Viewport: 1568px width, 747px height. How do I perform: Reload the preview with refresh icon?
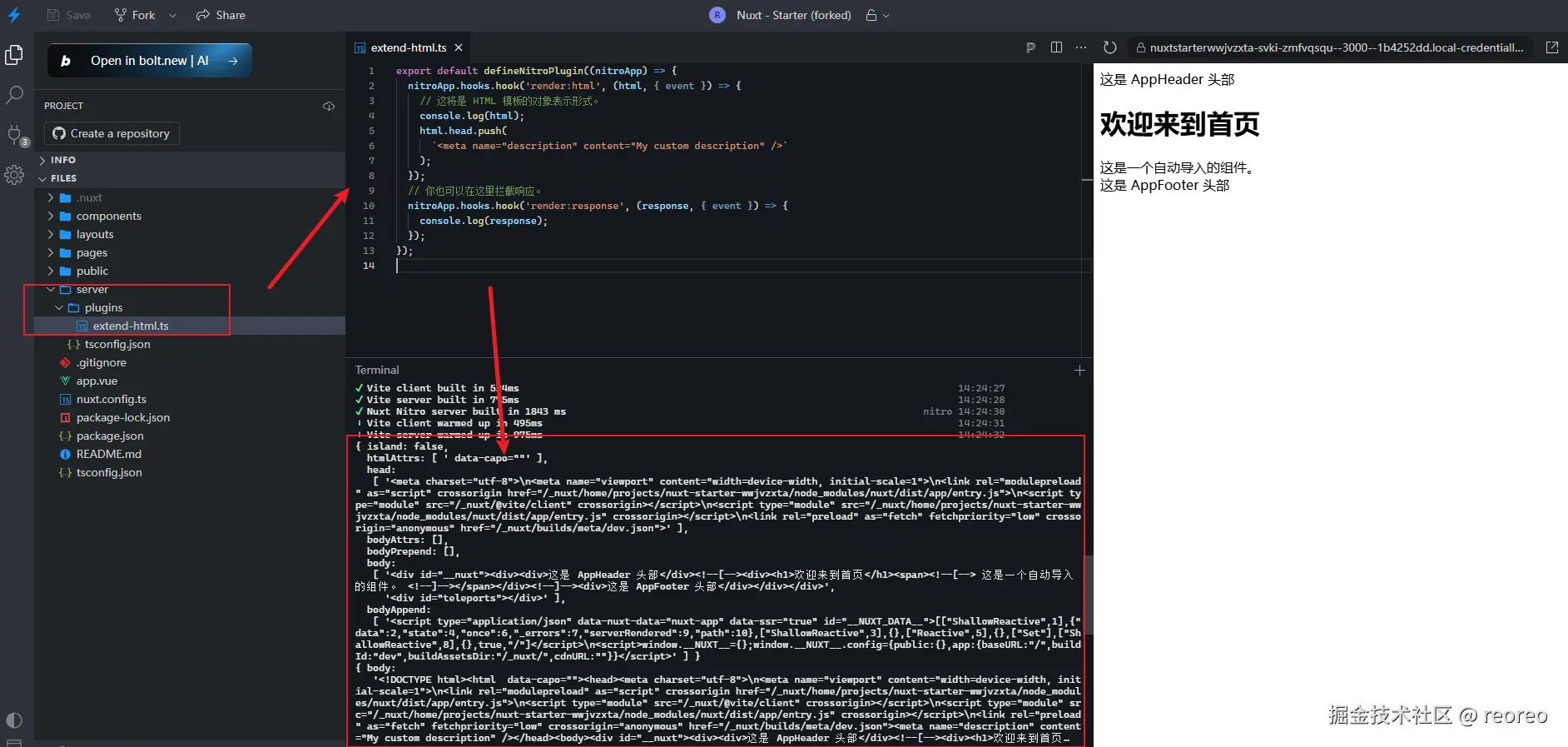[x=1109, y=47]
